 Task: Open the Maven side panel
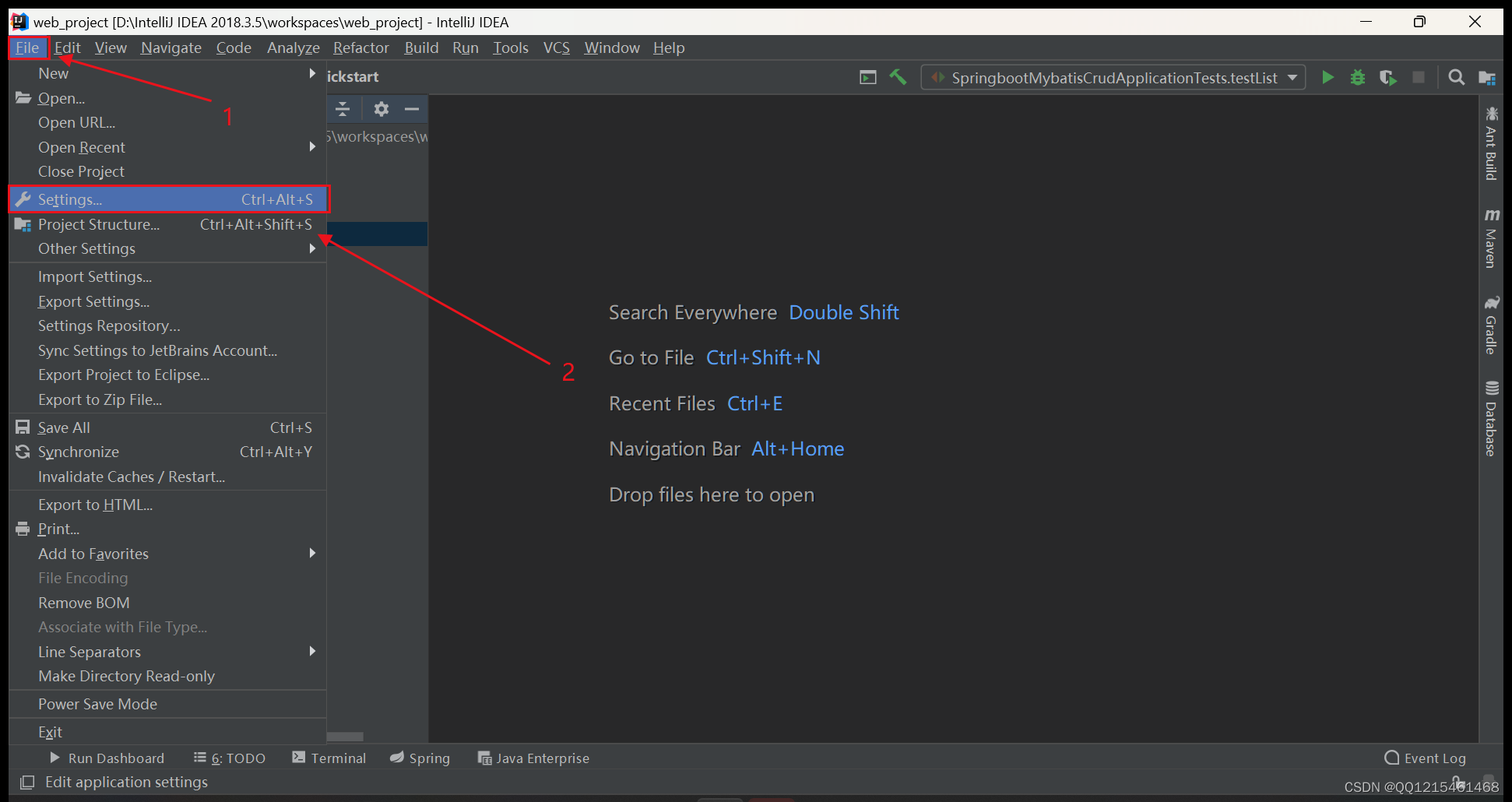click(x=1491, y=238)
